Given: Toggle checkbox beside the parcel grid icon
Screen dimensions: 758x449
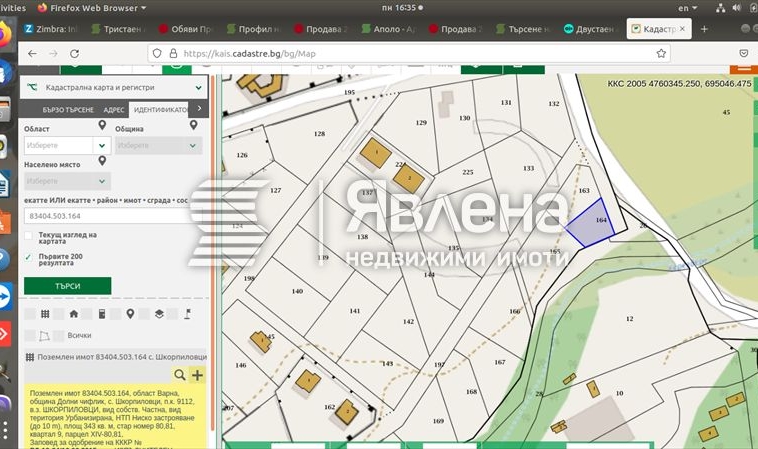Looking at the screenshot, I should (x=30, y=314).
